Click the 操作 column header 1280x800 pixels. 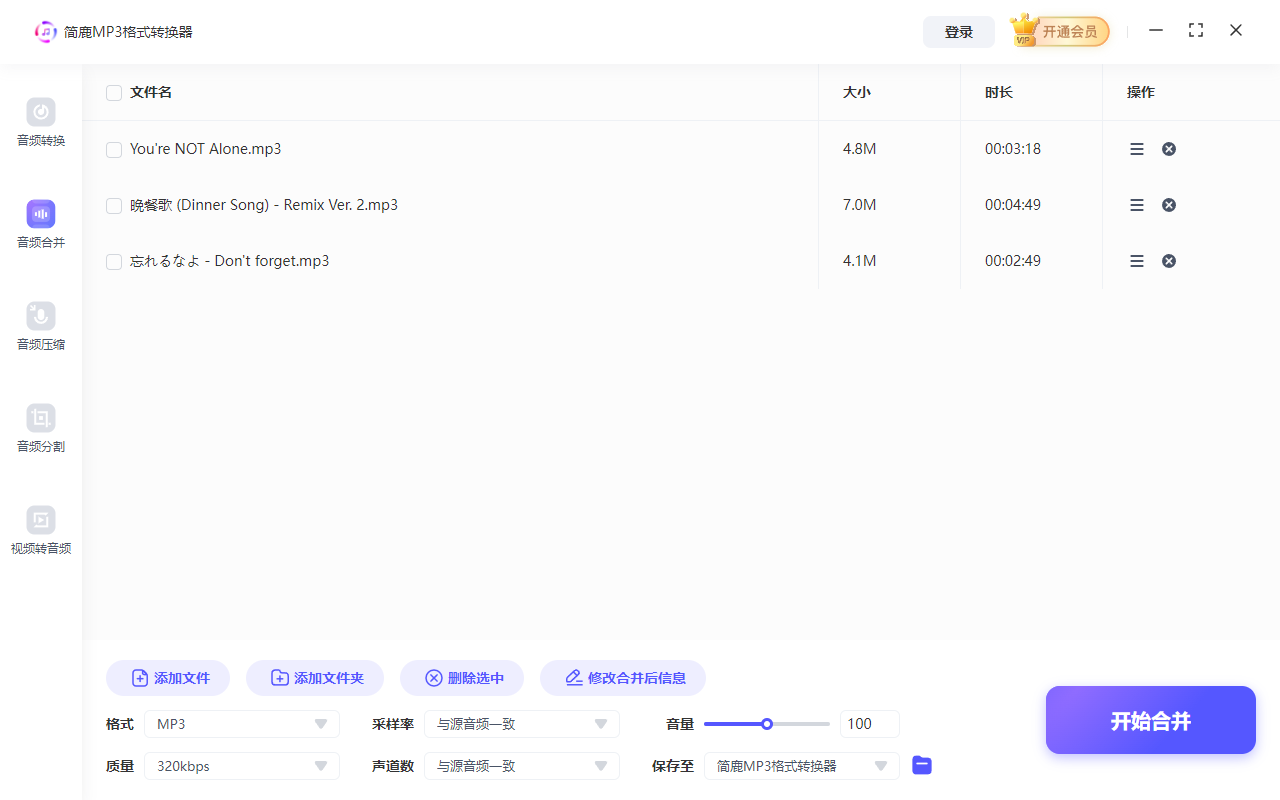click(x=1141, y=92)
